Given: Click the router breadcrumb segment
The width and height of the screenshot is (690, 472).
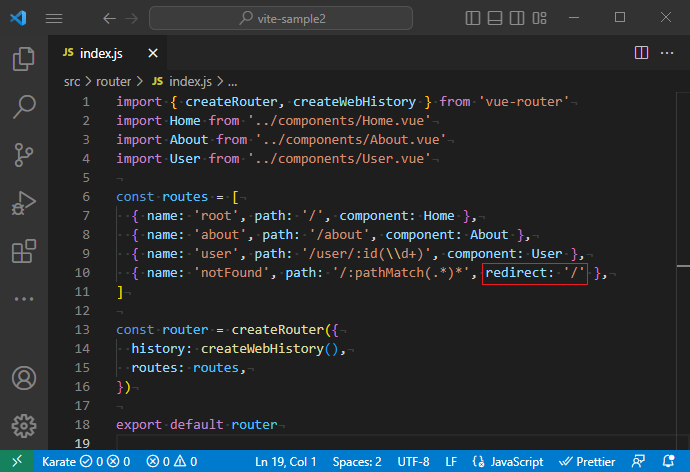Looking at the screenshot, I should click(114, 82).
